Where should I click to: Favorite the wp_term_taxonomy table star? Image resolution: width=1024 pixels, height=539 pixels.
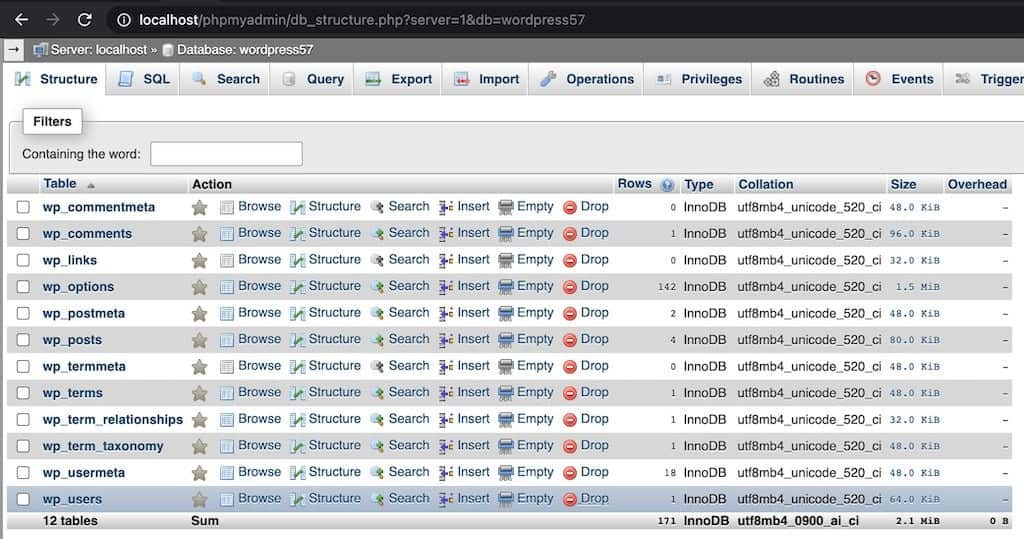click(x=199, y=446)
